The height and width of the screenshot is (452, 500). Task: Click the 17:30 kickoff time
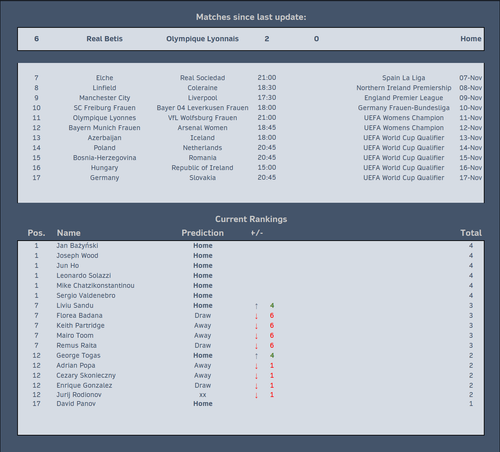(267, 98)
